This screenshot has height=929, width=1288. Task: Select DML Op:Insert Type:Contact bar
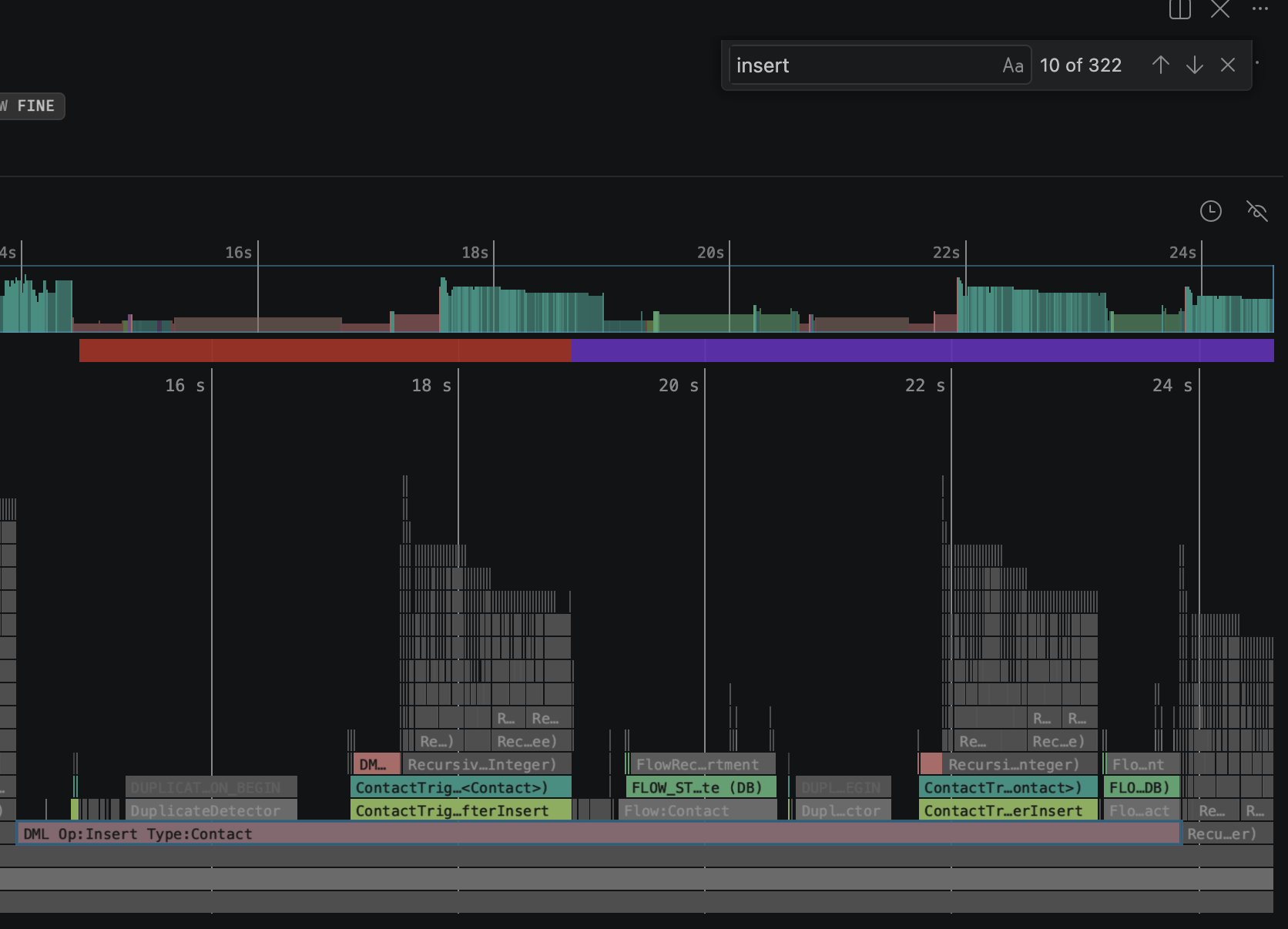click(x=599, y=833)
